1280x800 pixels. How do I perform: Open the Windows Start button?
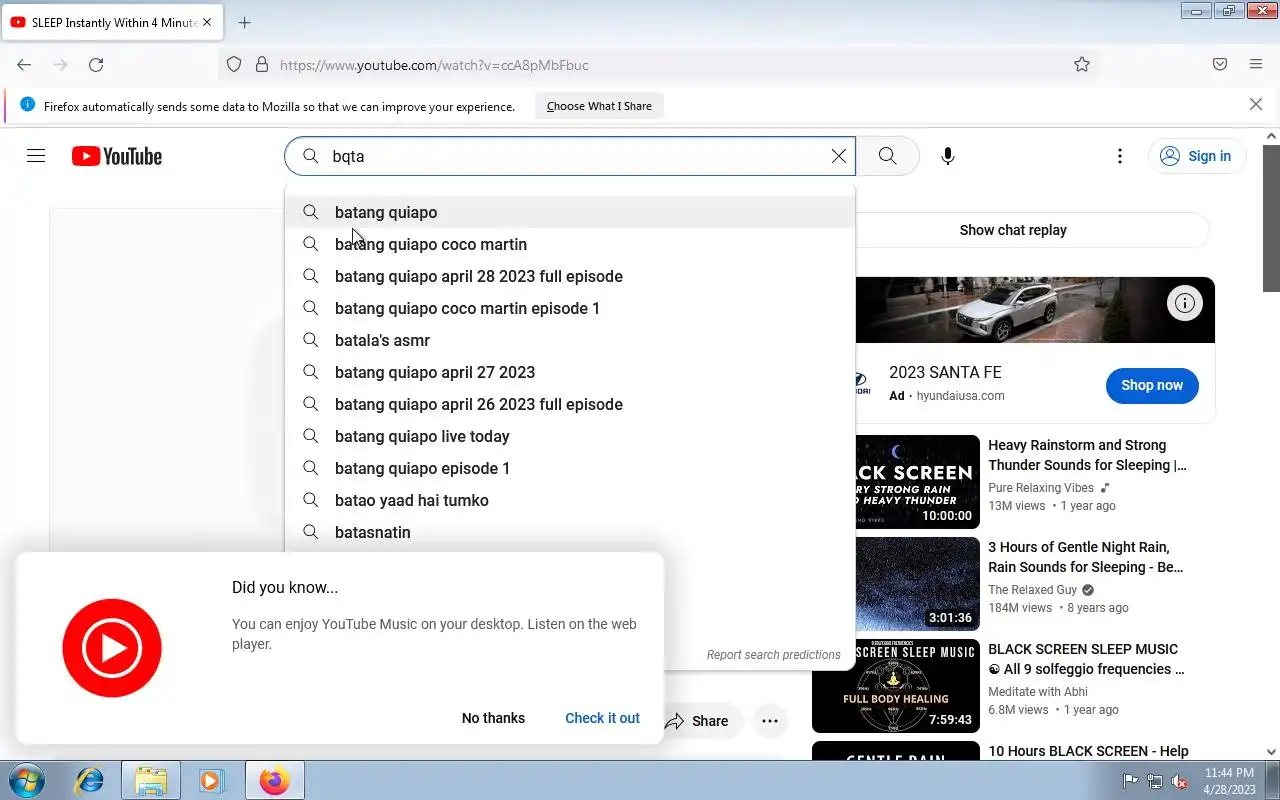click(26, 780)
